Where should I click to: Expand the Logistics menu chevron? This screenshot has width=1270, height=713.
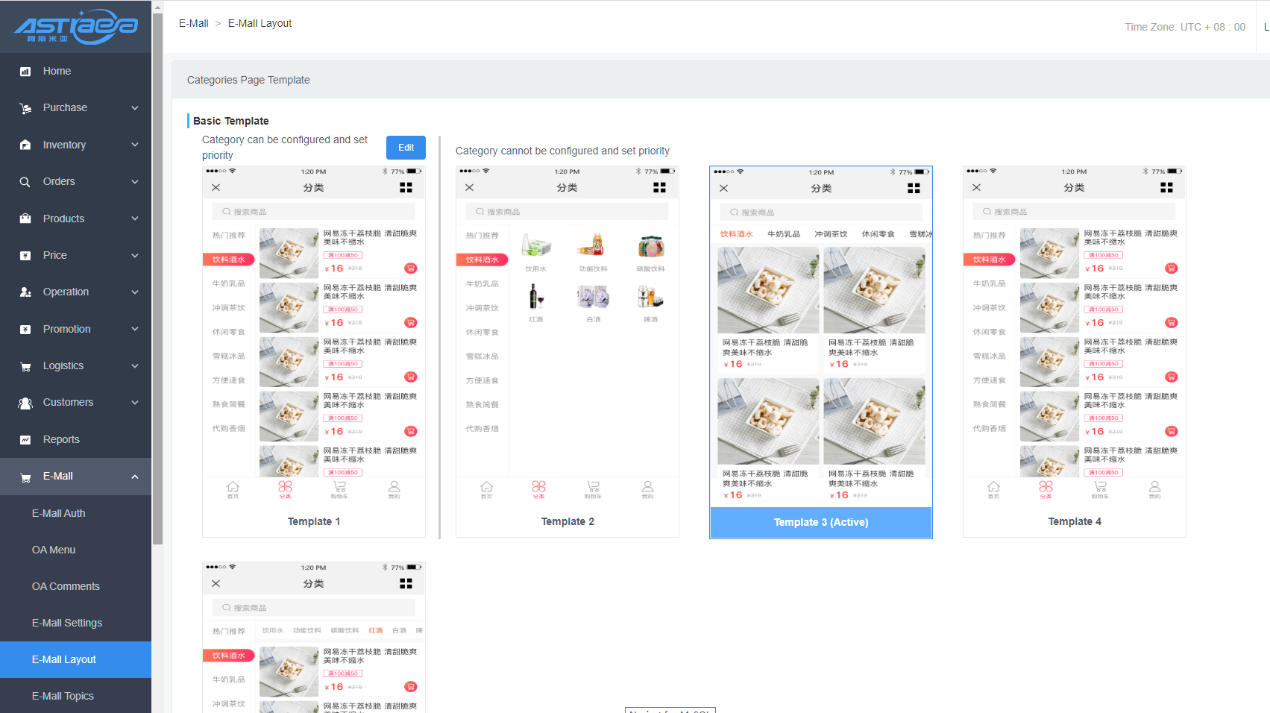click(135, 366)
